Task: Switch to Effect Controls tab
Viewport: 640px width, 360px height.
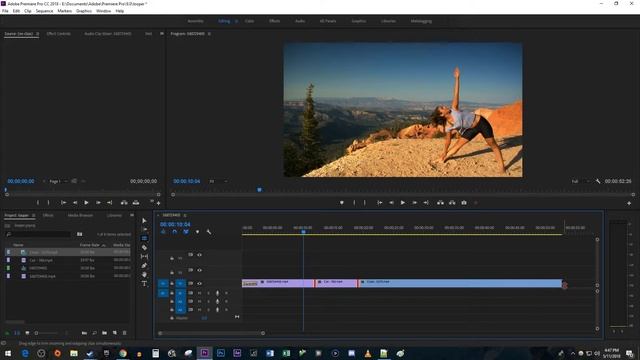Action: [x=58, y=34]
